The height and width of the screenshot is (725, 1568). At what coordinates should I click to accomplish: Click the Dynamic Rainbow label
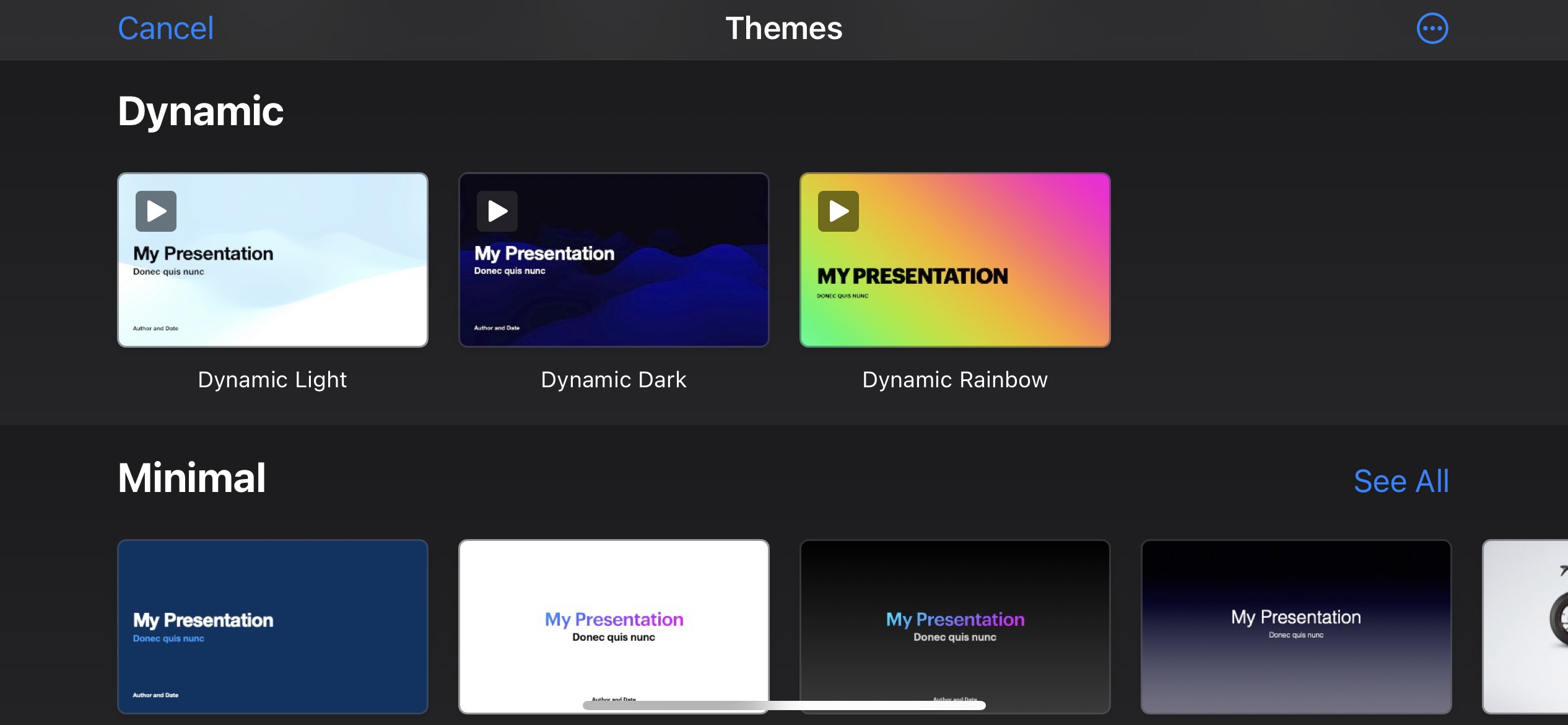pyautogui.click(x=955, y=380)
